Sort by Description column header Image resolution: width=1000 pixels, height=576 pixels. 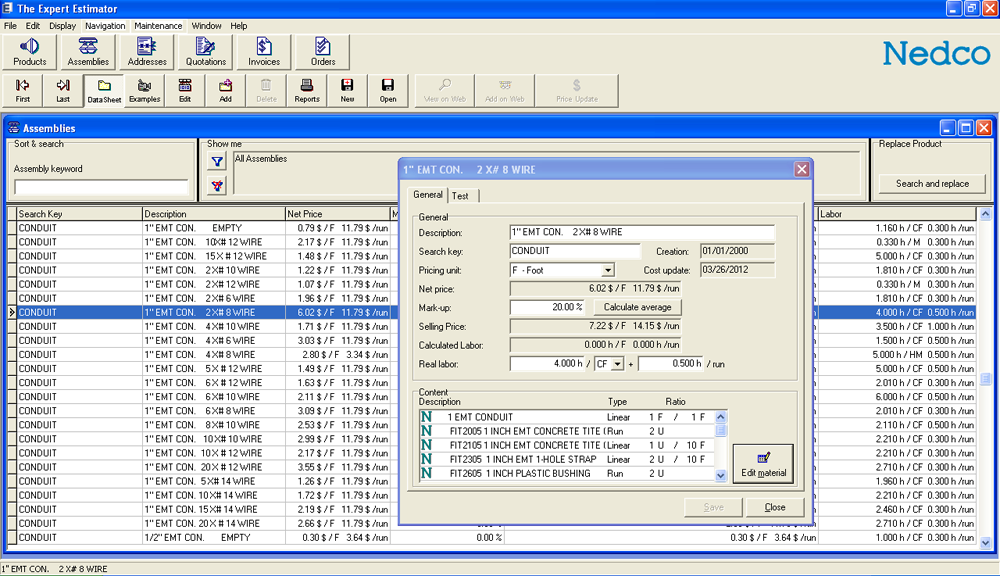[x=213, y=214]
